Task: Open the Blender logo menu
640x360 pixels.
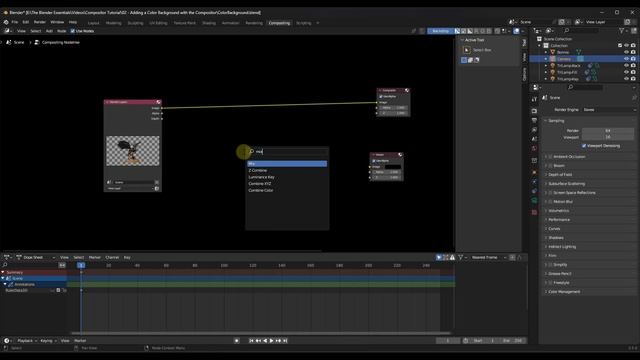Action: pos(6,22)
